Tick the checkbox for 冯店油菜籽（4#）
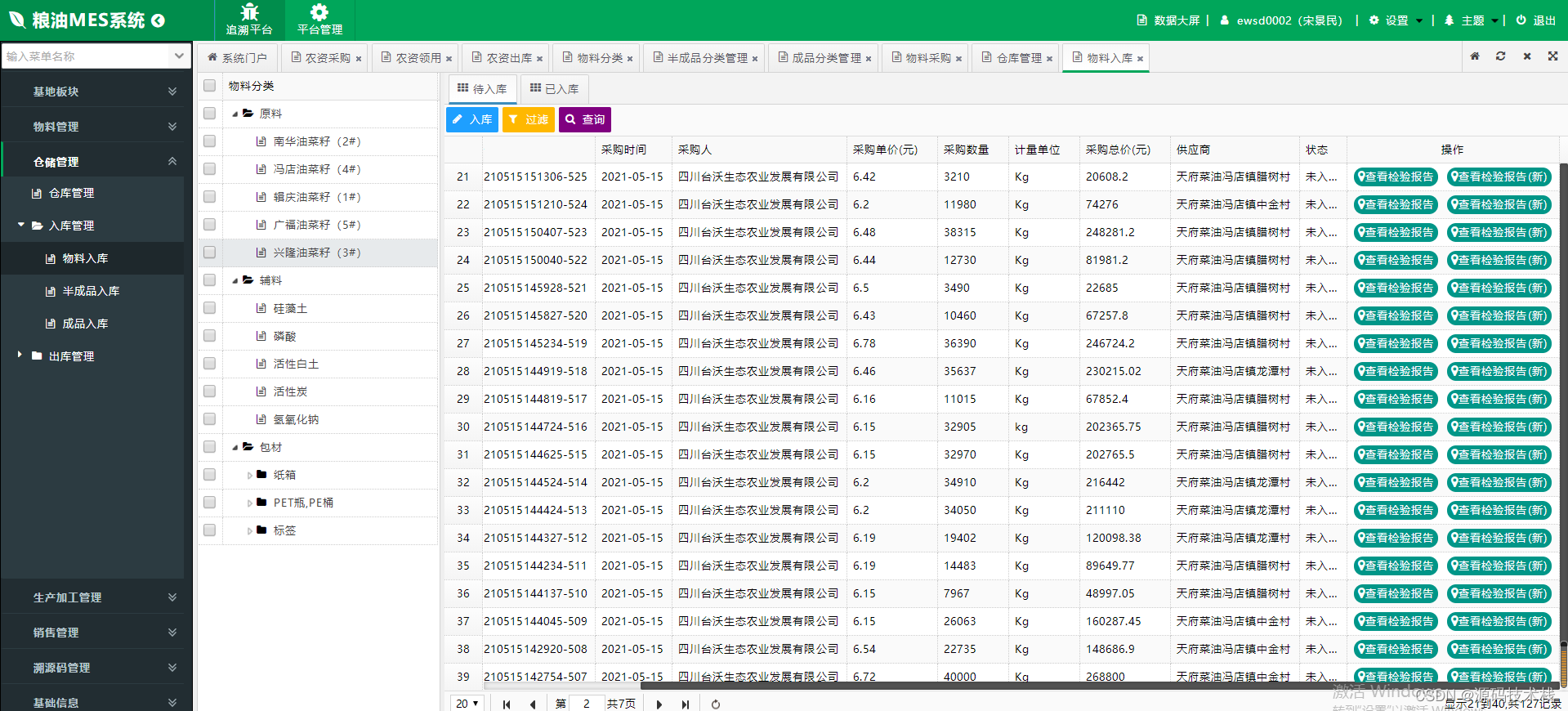This screenshot has width=1568, height=711. (x=210, y=169)
